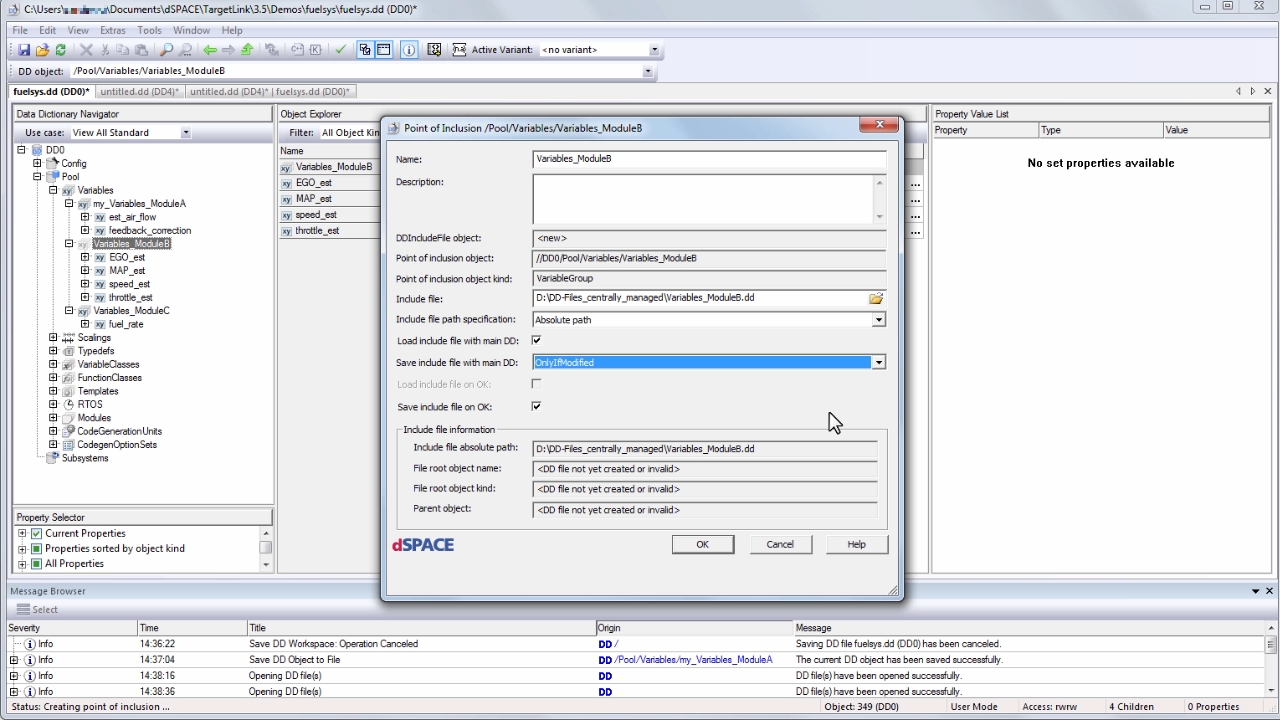Screen dimensions: 1280x720
Task: Click the Find magnifier toolbar icon
Action: [166, 49]
